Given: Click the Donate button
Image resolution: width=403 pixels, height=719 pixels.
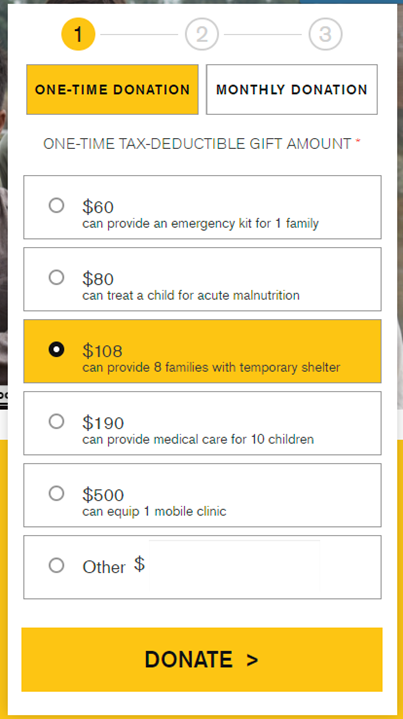Looking at the screenshot, I should click(x=202, y=659).
